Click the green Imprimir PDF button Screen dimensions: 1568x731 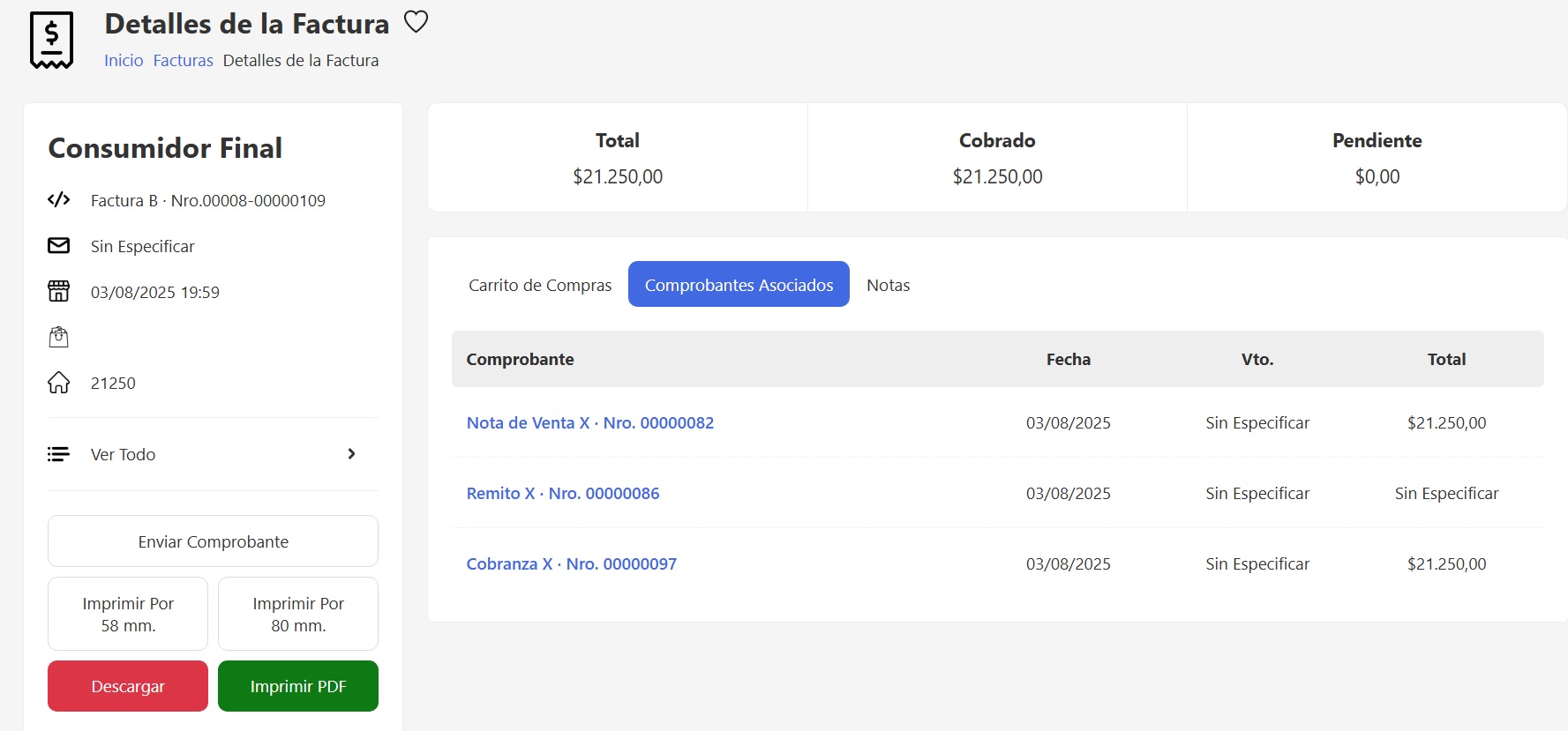pyautogui.click(x=297, y=686)
